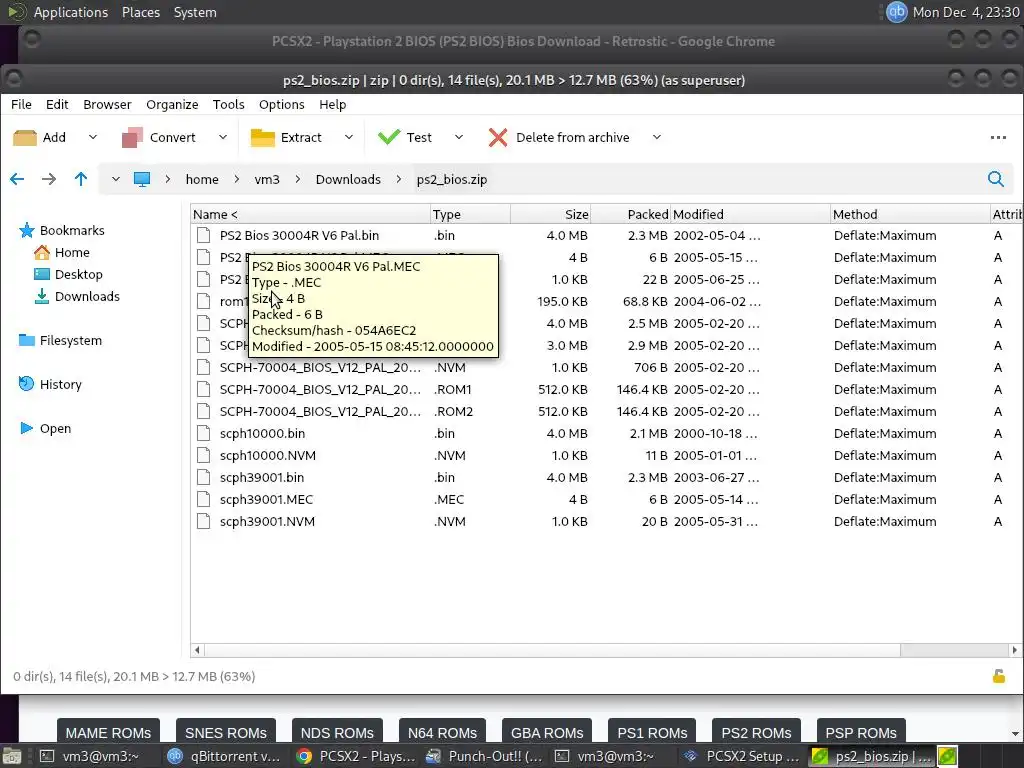Switch to the qBittorrent taskbar window
This screenshot has height=768, width=1024.
point(224,756)
